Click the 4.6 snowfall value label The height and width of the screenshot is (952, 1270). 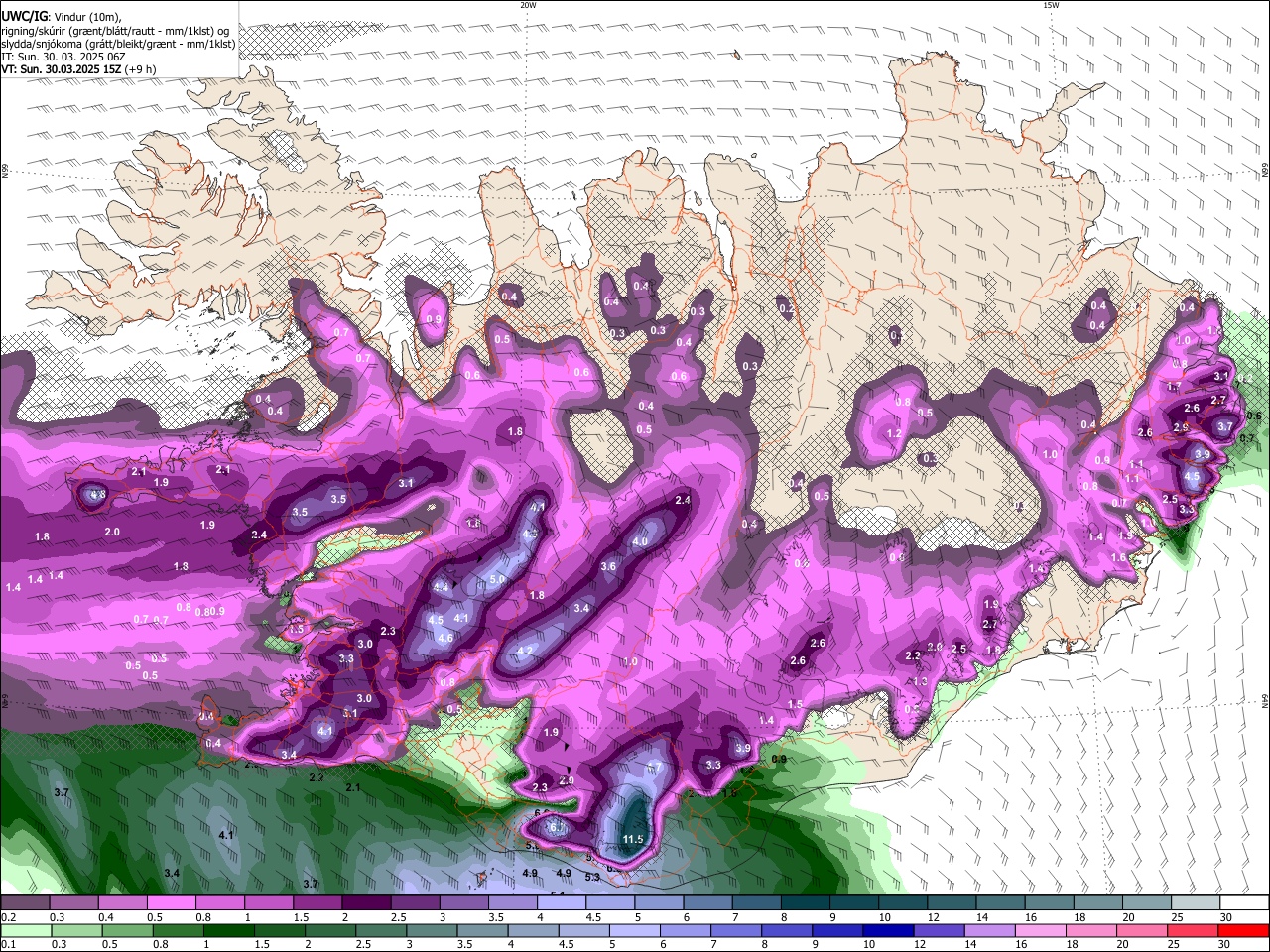[445, 638]
